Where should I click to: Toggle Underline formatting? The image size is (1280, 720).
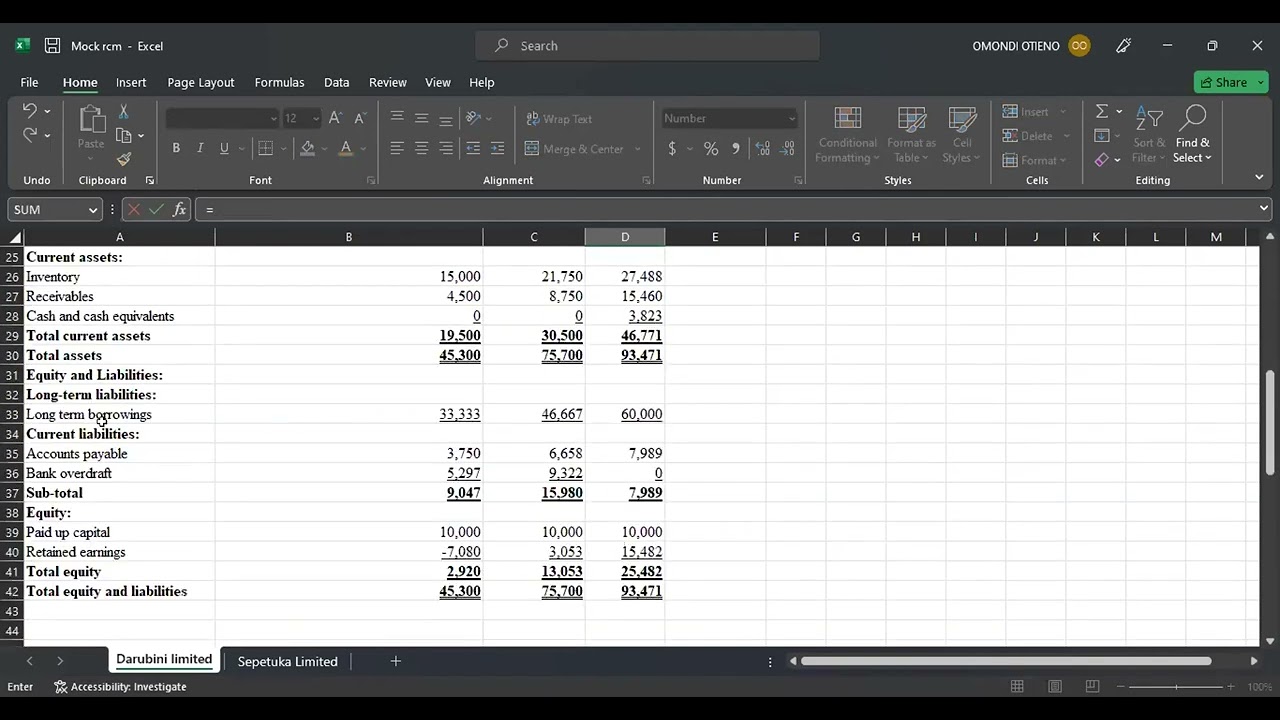click(224, 148)
